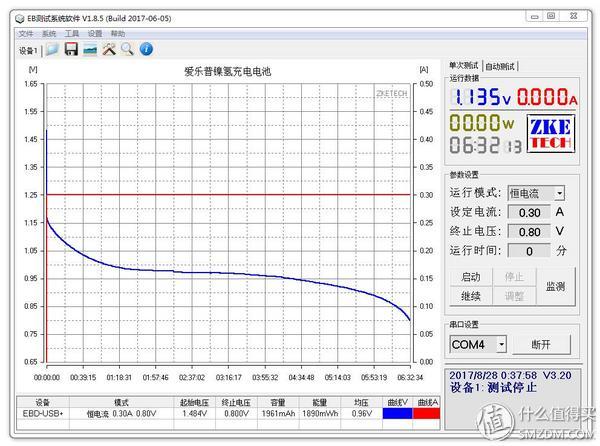
Task: Click the 设定电流 input field
Action: click(530, 212)
